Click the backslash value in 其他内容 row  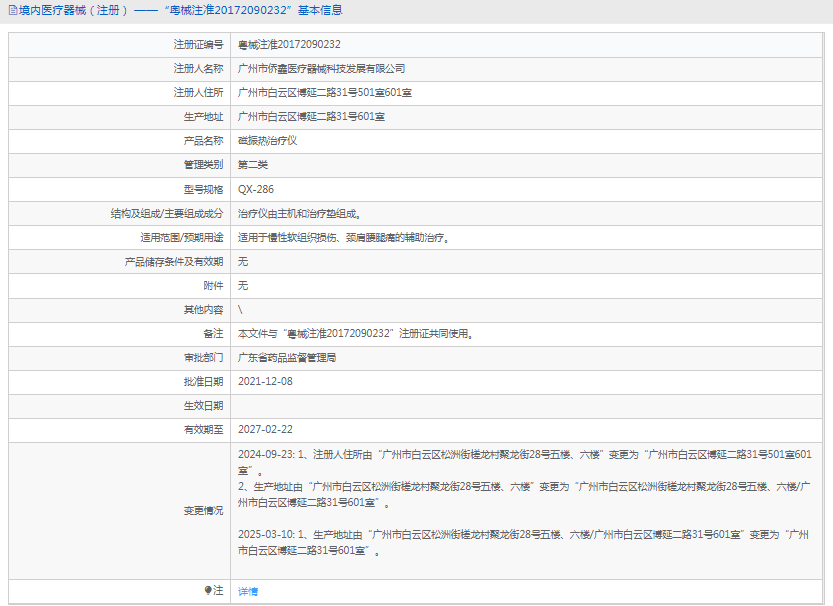click(x=240, y=310)
